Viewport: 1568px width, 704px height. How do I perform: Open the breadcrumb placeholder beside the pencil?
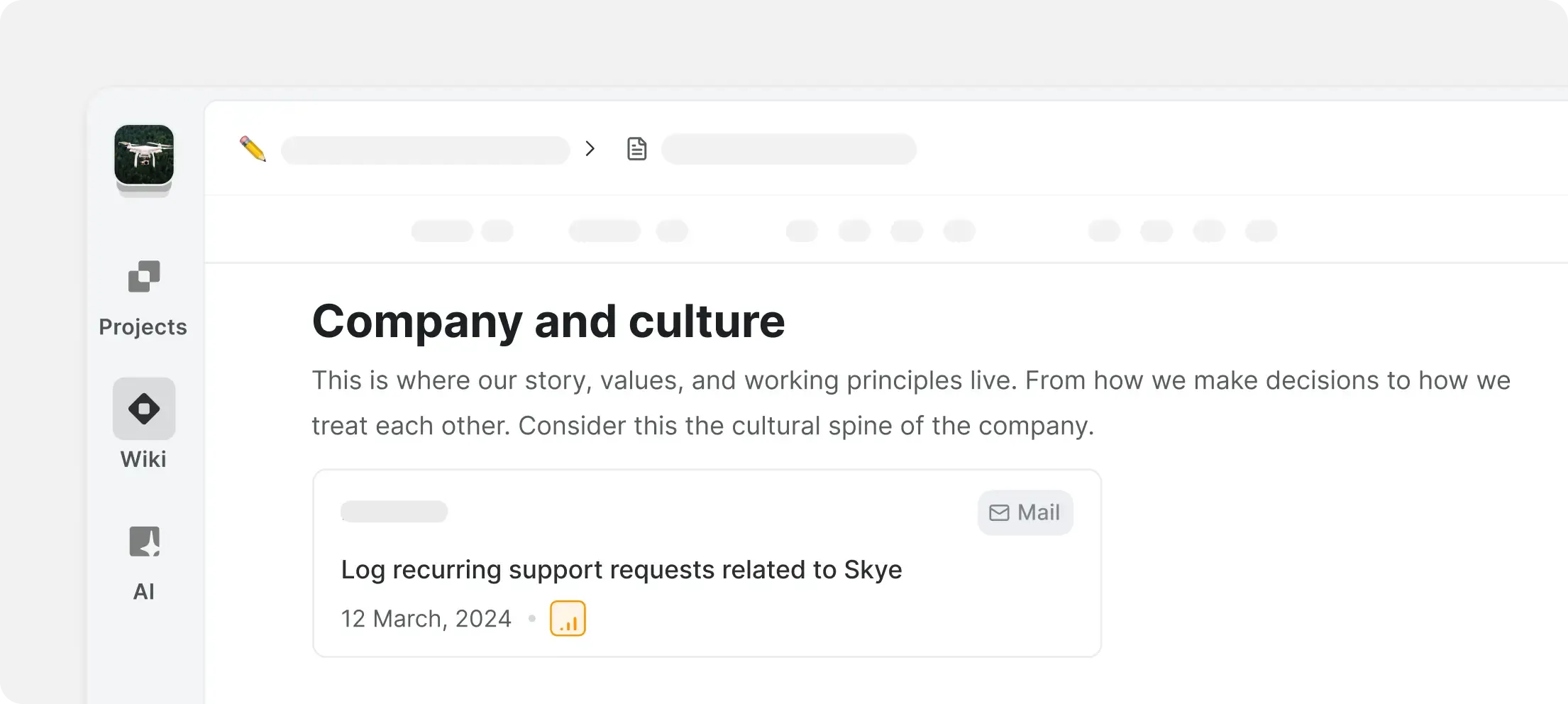426,150
